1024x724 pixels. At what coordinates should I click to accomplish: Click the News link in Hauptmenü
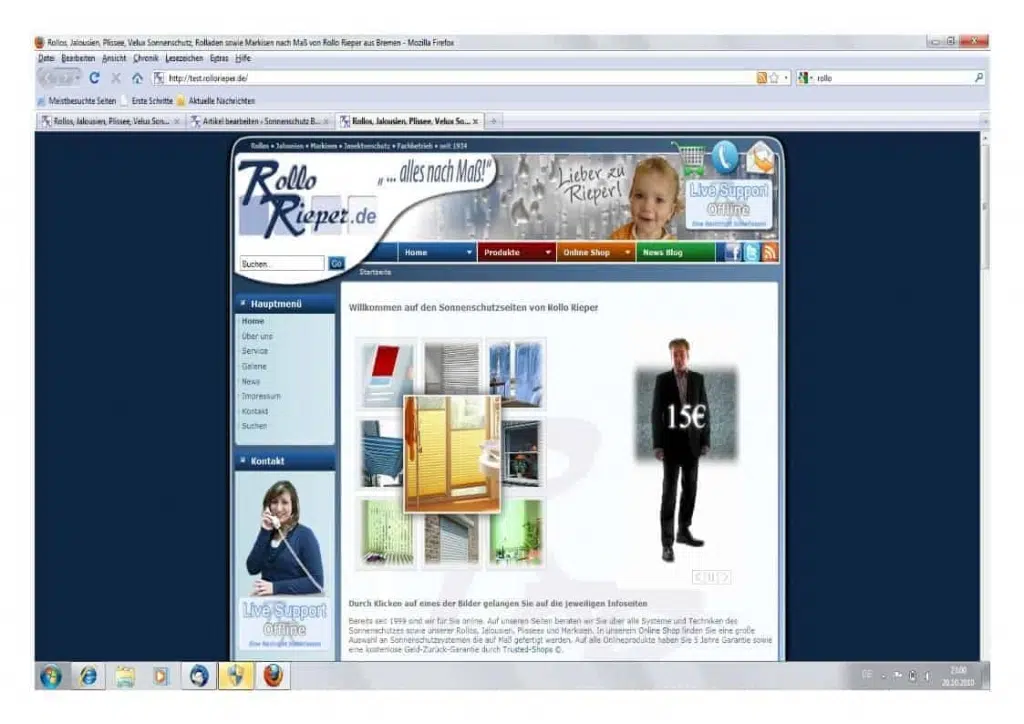[251, 381]
